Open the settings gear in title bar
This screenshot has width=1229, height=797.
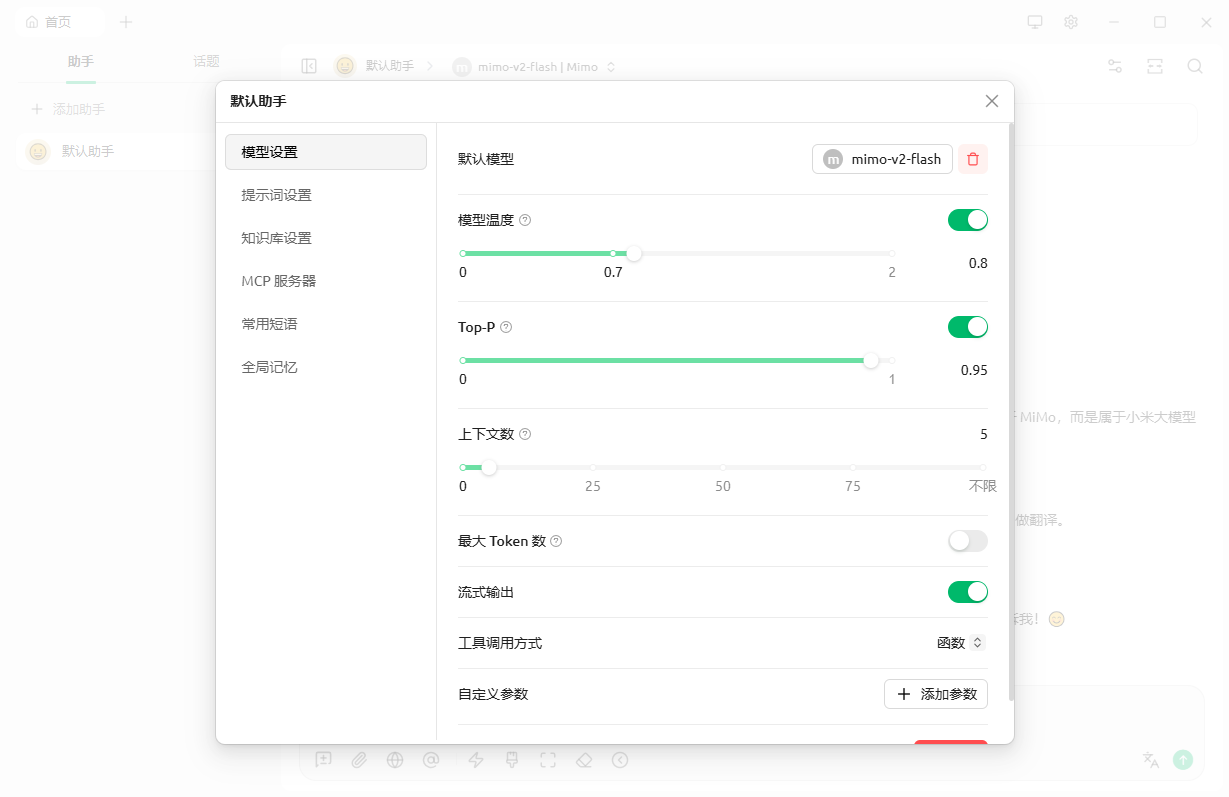[x=1071, y=22]
